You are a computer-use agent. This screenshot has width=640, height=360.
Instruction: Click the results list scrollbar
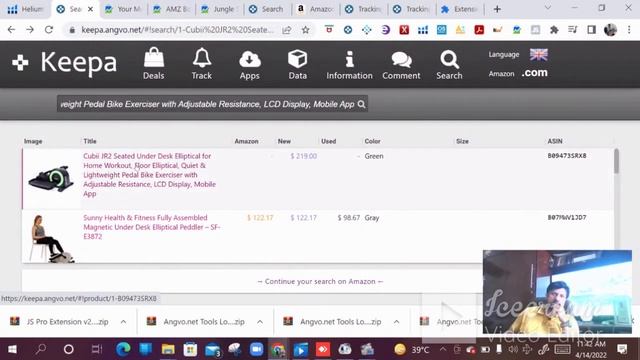(616, 161)
